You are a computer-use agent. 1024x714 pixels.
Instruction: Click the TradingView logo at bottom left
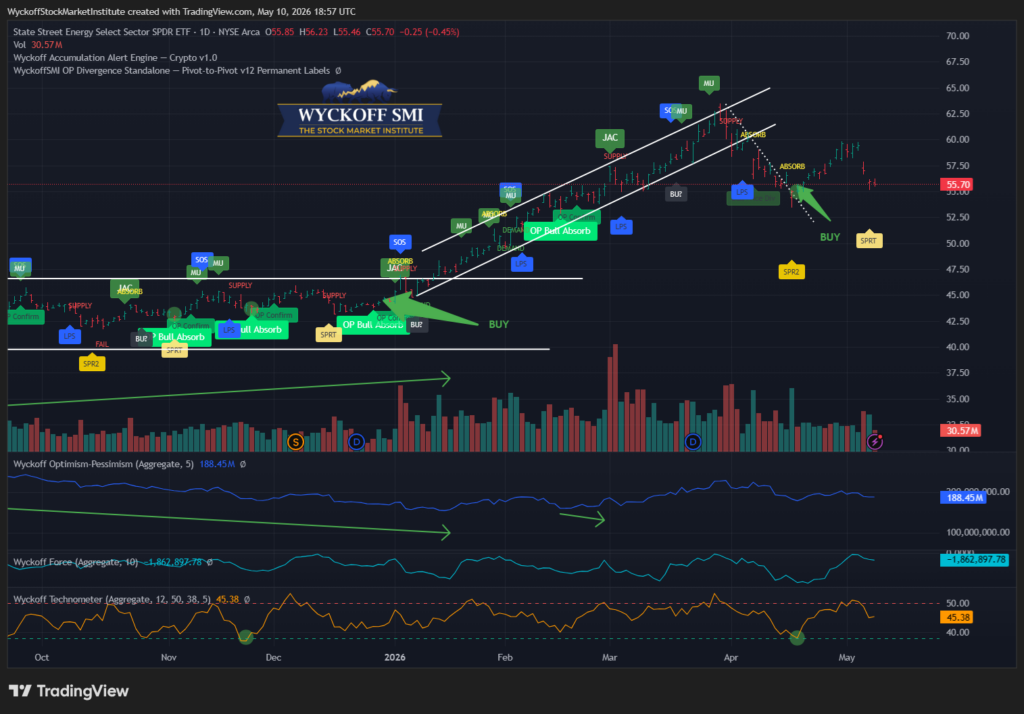pyautogui.click(x=69, y=691)
